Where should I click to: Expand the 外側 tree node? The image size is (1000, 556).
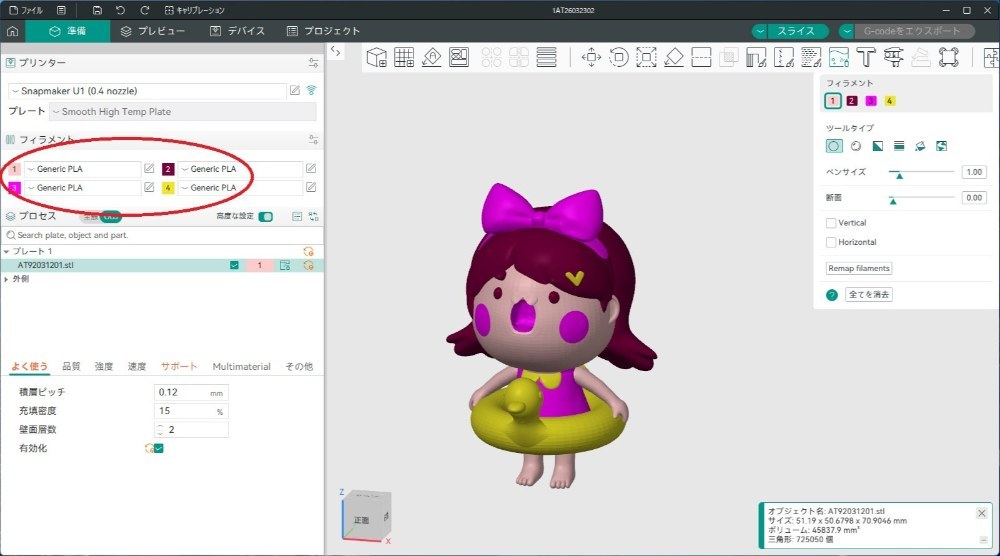(6, 279)
